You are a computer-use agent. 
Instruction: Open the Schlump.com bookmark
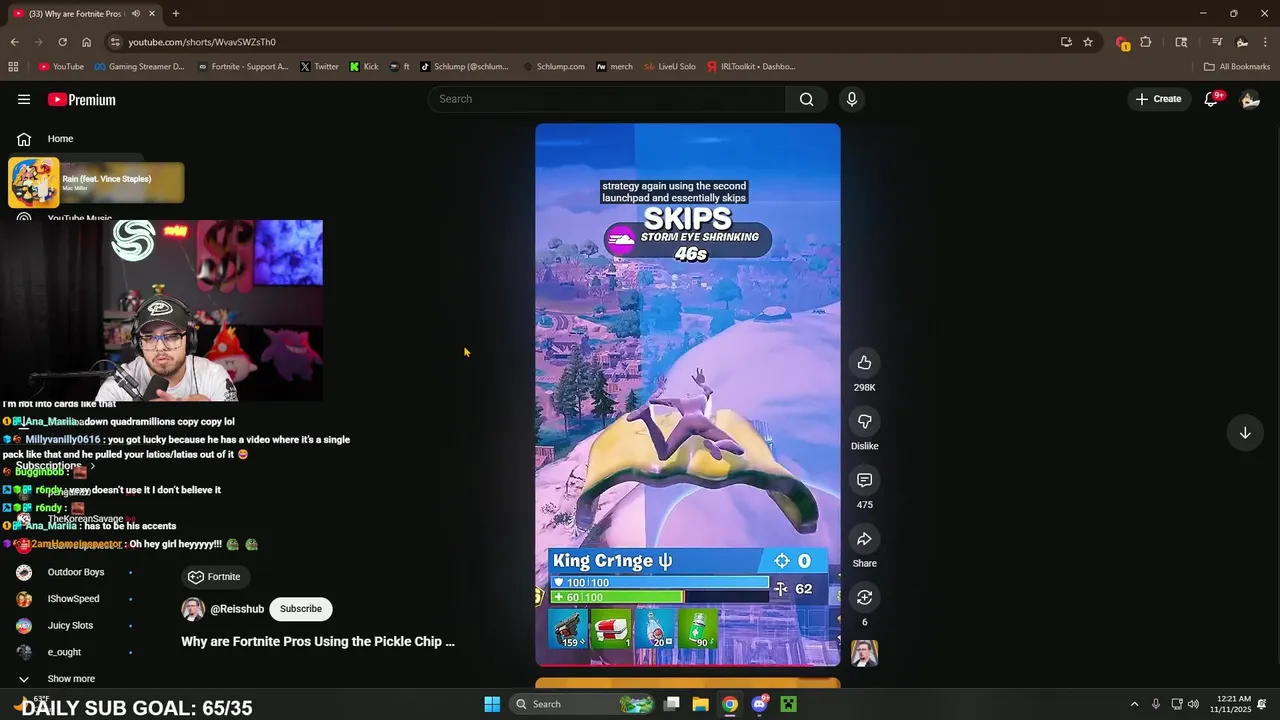pyautogui.click(x=554, y=67)
